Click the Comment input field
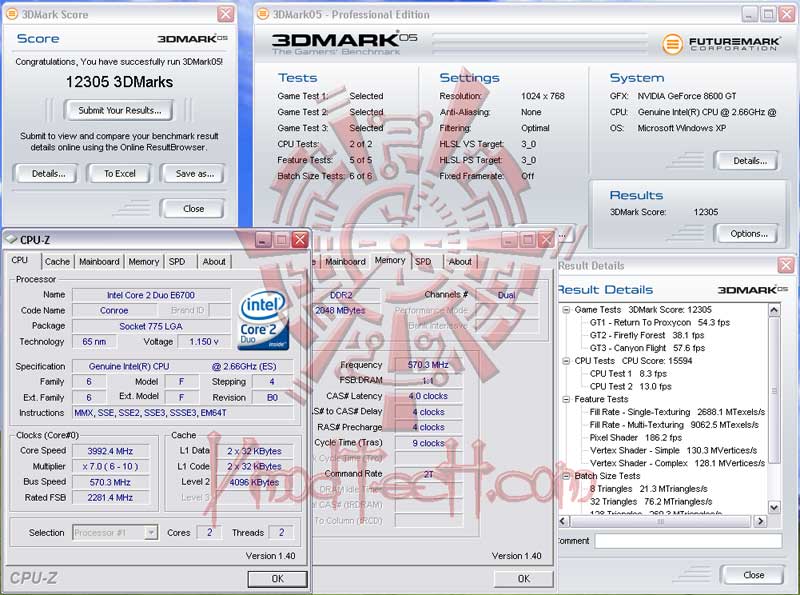This screenshot has height=595, width=800. [x=688, y=541]
